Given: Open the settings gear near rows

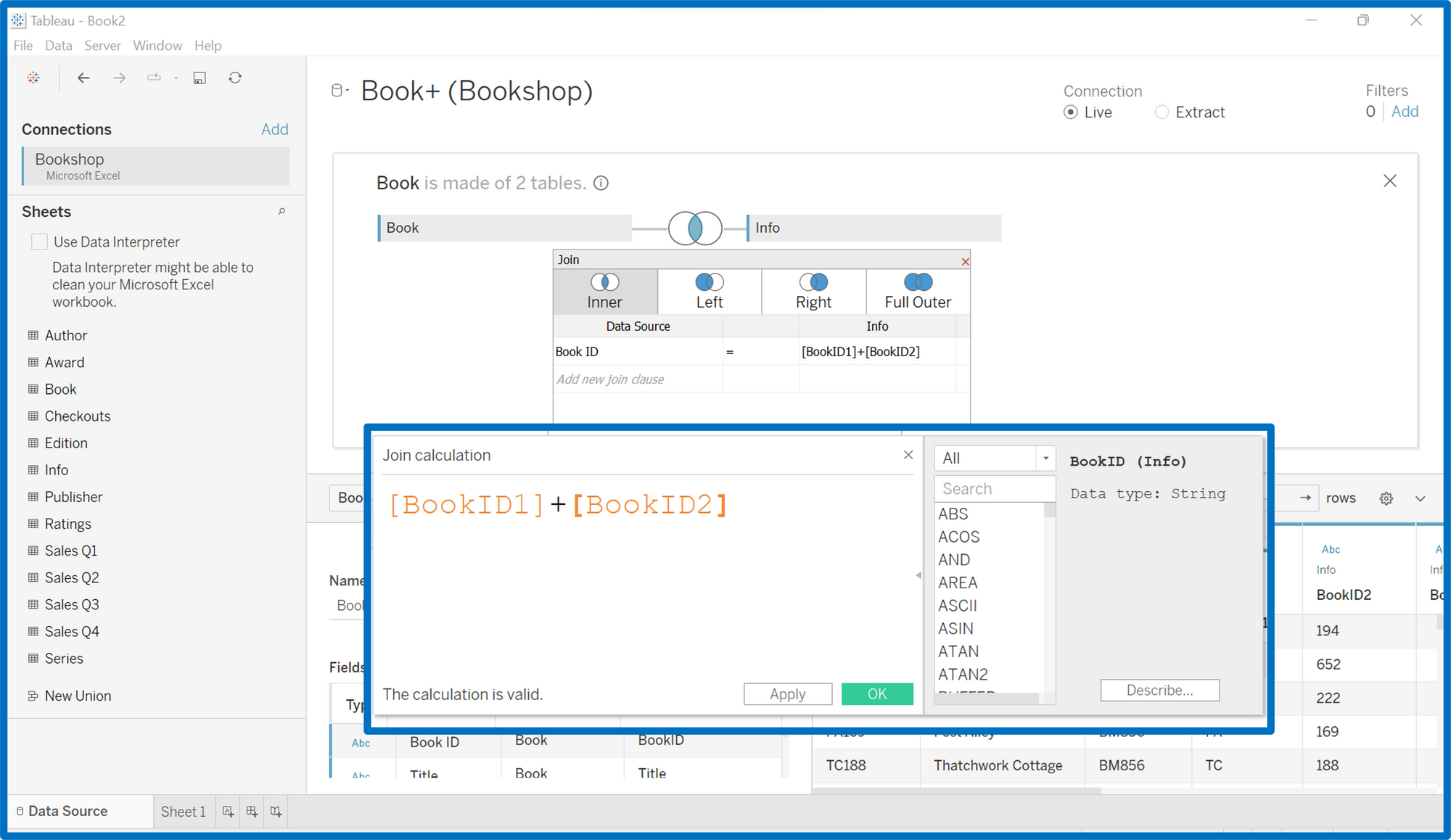Looking at the screenshot, I should coord(1386,498).
